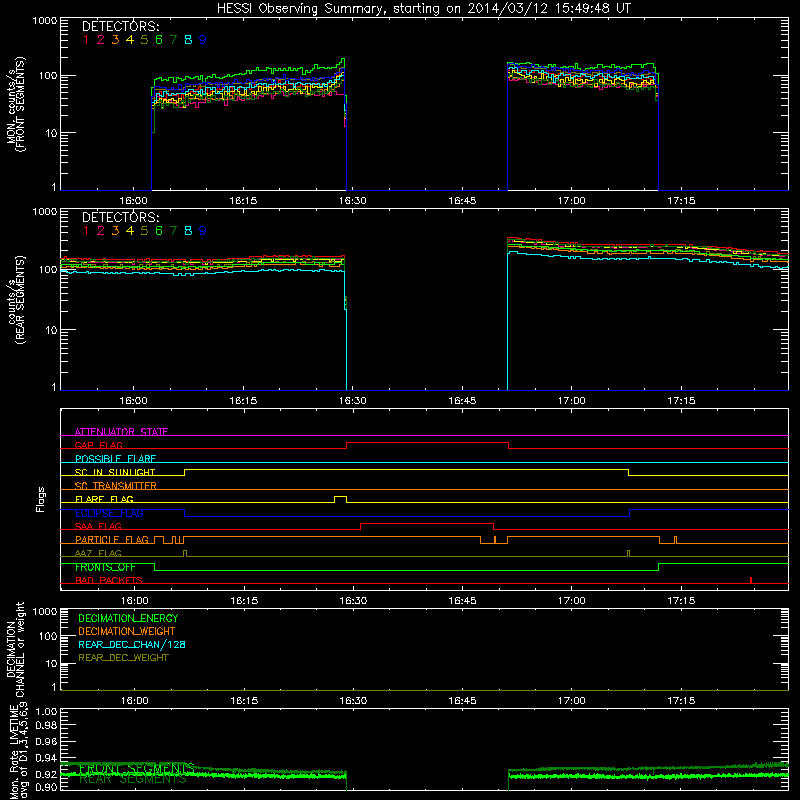Click the Mon. Rate LIVETIME axis title
This screenshot has width=800, height=800.
point(15,751)
